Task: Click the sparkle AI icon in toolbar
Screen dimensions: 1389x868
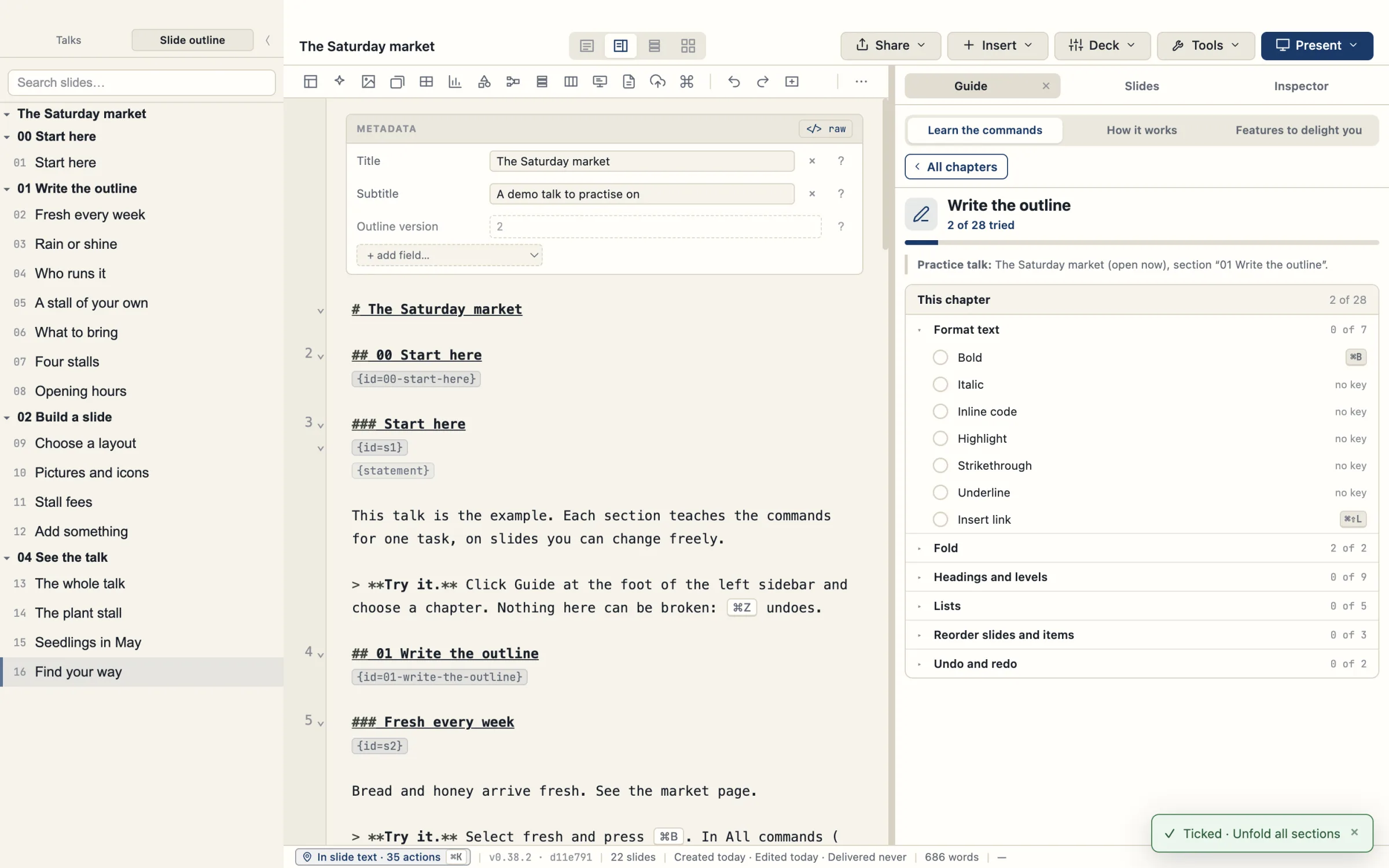Action: 340,82
